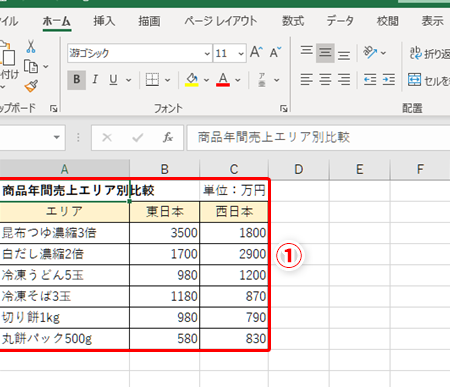Open the font name 游ゴシック dropdown
Screen dimensions: 450x387
pos(207,53)
